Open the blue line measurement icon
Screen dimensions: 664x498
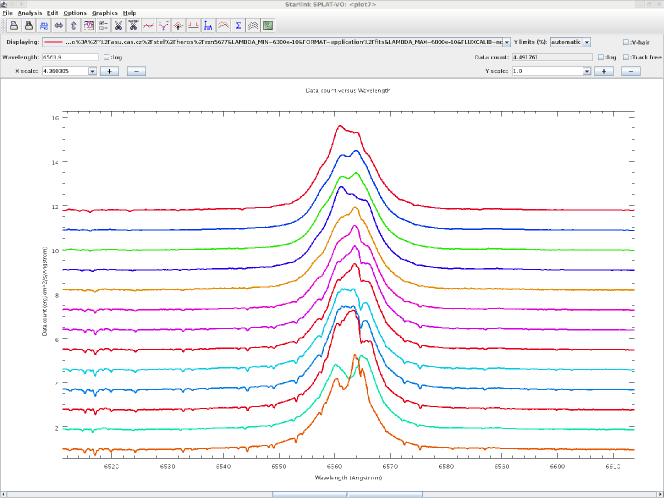click(208, 26)
